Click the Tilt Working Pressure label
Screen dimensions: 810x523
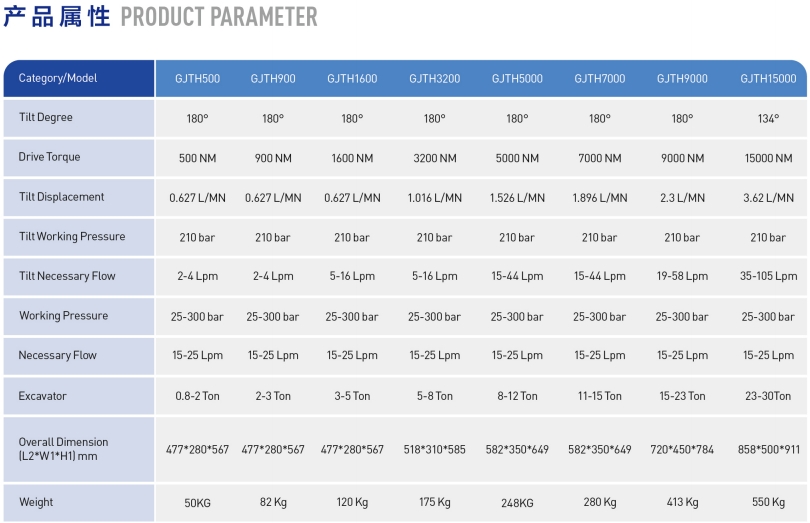(x=72, y=237)
